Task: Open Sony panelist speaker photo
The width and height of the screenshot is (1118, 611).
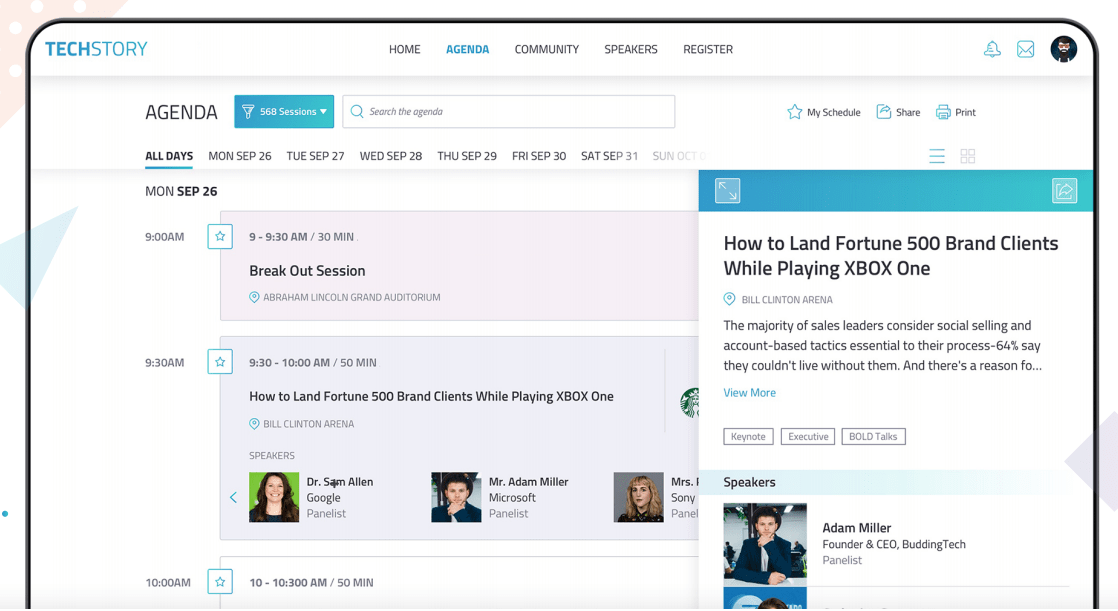Action: pos(638,497)
